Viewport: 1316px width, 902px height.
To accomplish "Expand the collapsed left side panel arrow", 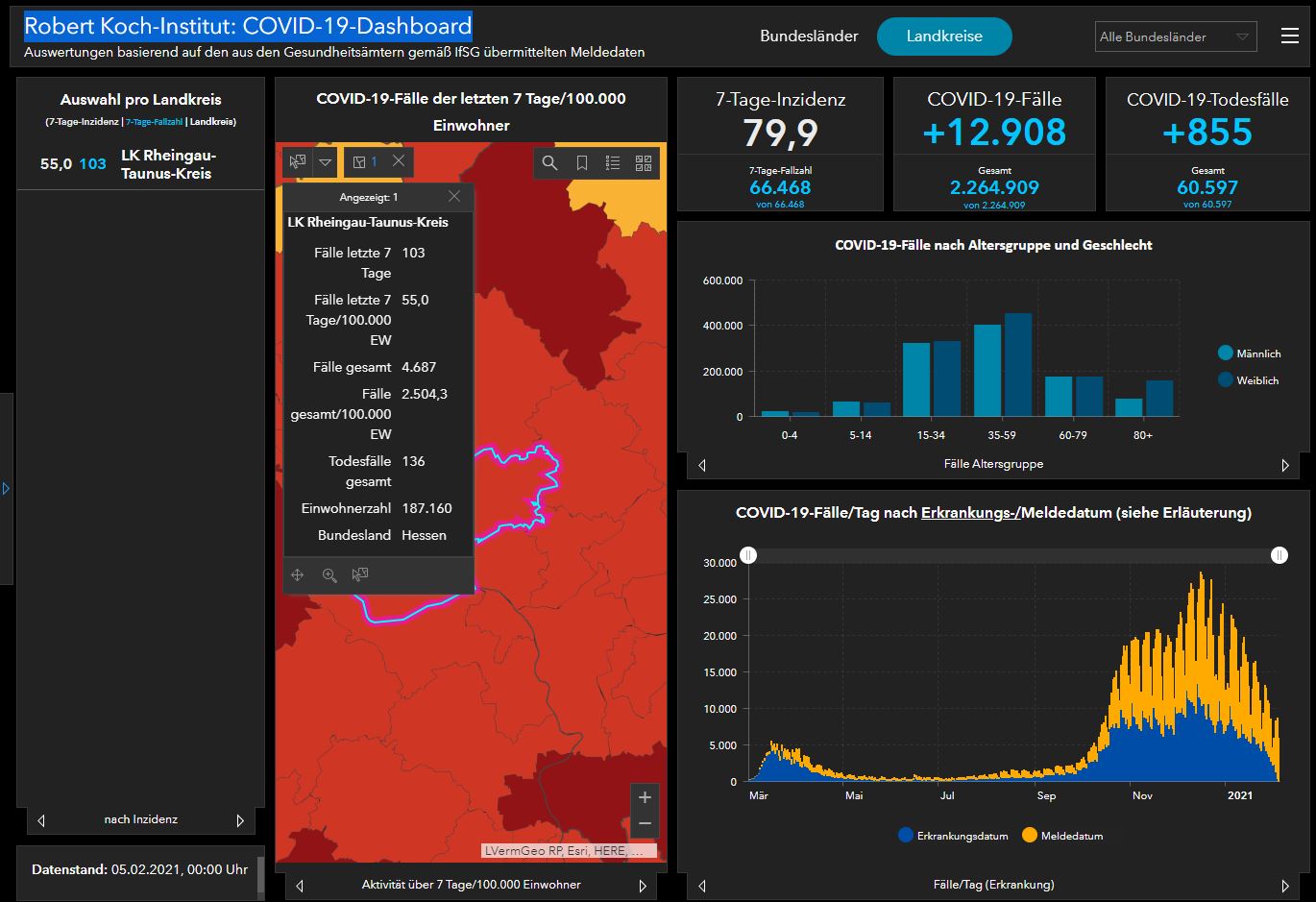I will tap(6, 489).
